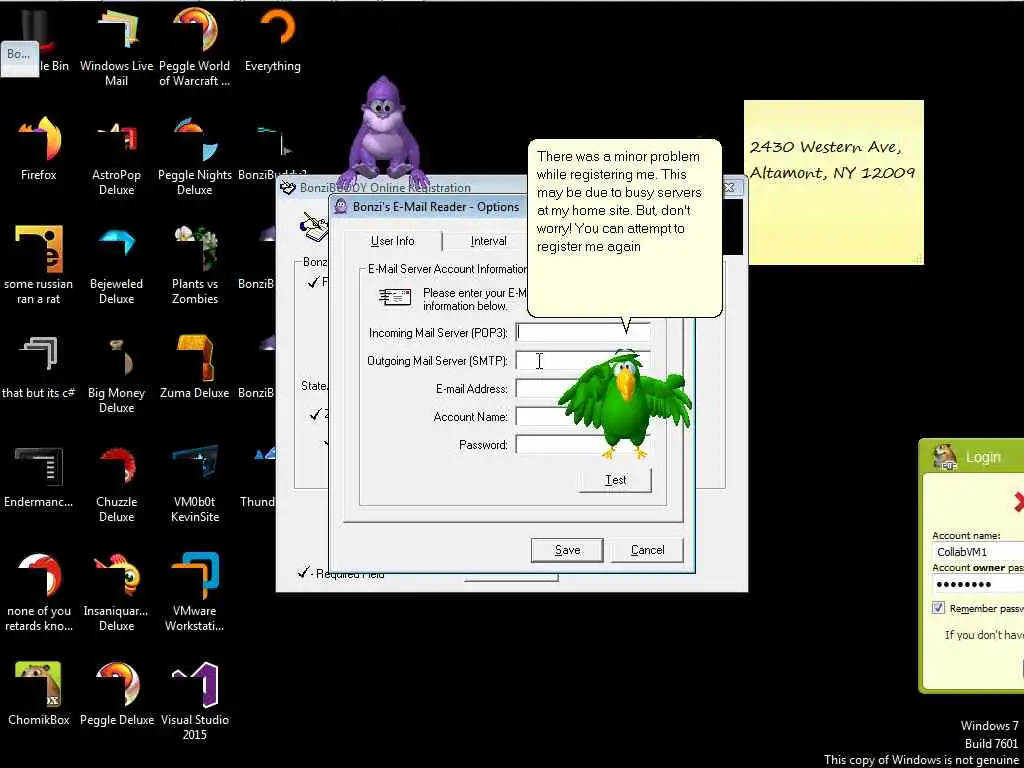This screenshot has height=768, width=1024.
Task: Click the purple BonziBuddy gorilla character
Action: (x=383, y=131)
